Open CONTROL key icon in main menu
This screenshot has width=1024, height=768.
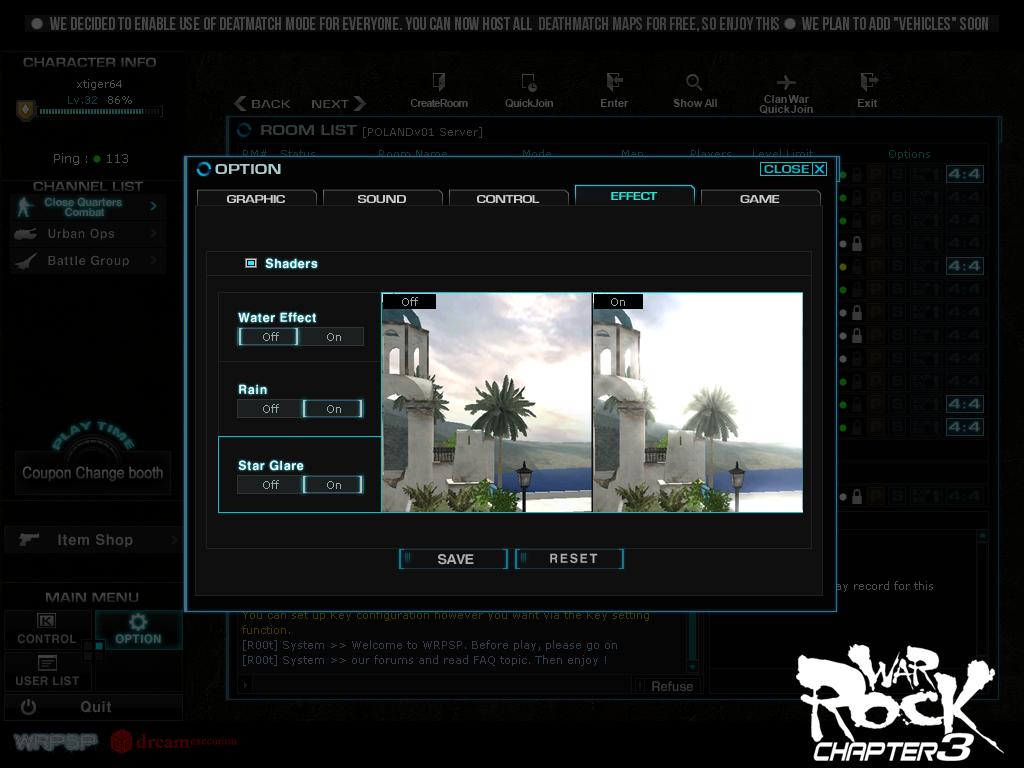(x=46, y=620)
